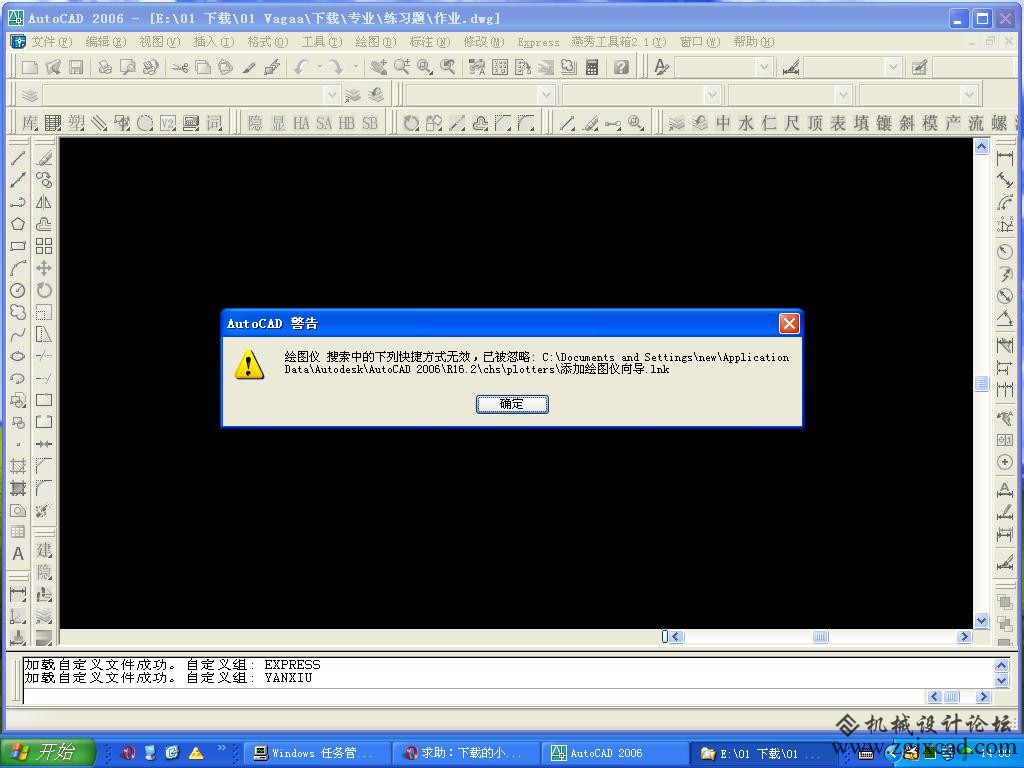Open the Hatch tool
The width and height of the screenshot is (1024, 768).
coord(18,466)
